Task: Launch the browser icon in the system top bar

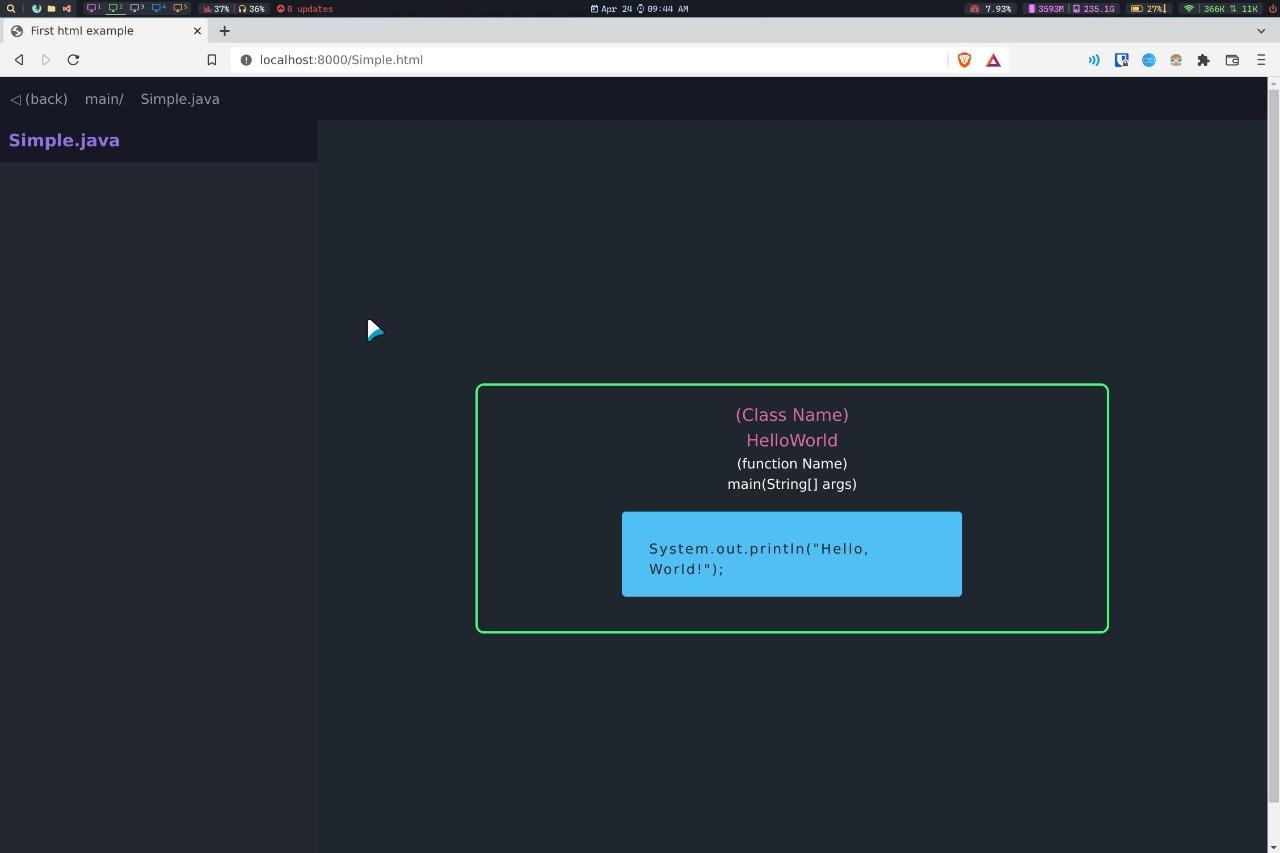Action: point(37,9)
